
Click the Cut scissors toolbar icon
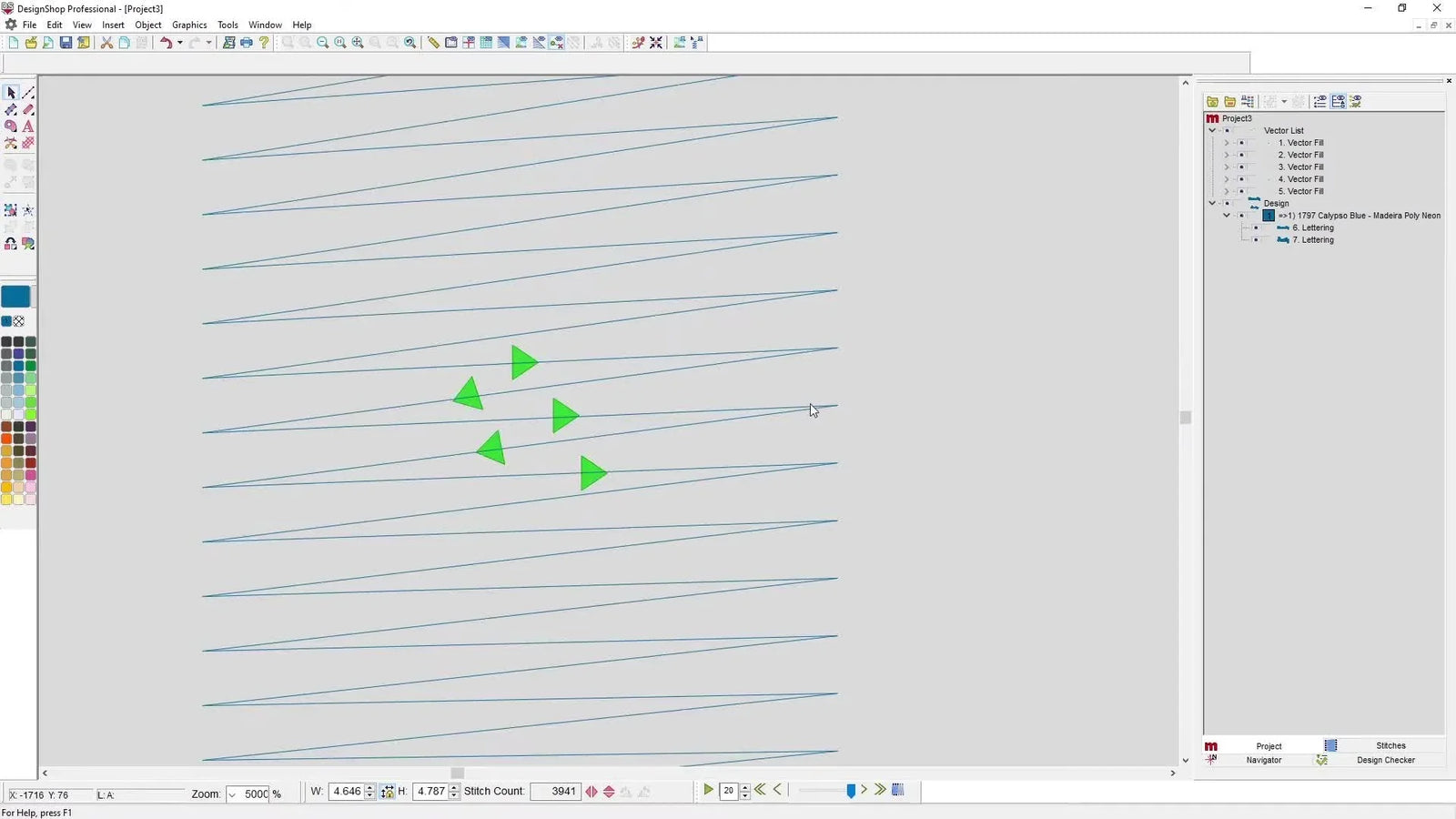(106, 43)
